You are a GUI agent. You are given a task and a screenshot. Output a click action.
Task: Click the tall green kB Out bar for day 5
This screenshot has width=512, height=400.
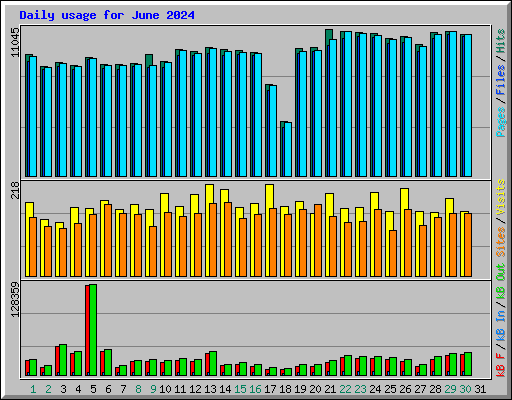[x=93, y=330]
